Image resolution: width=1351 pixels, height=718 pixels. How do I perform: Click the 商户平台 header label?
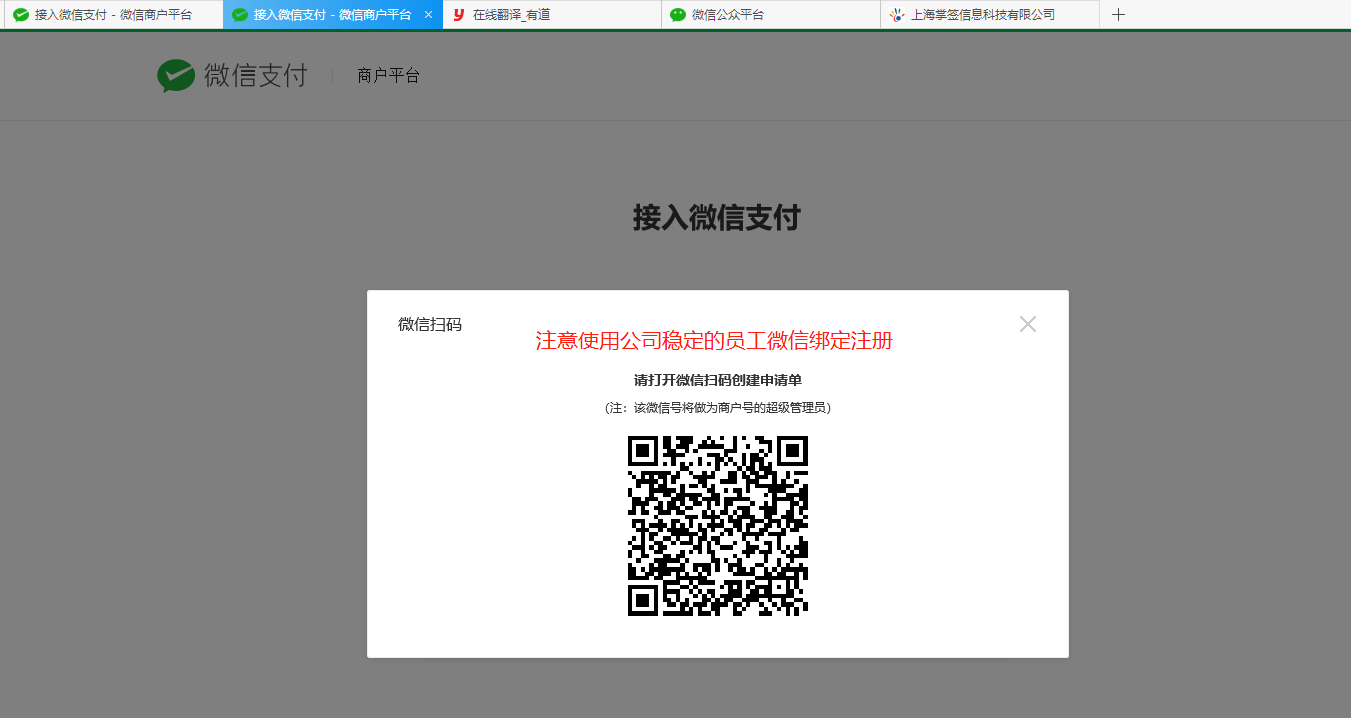pyautogui.click(x=389, y=76)
